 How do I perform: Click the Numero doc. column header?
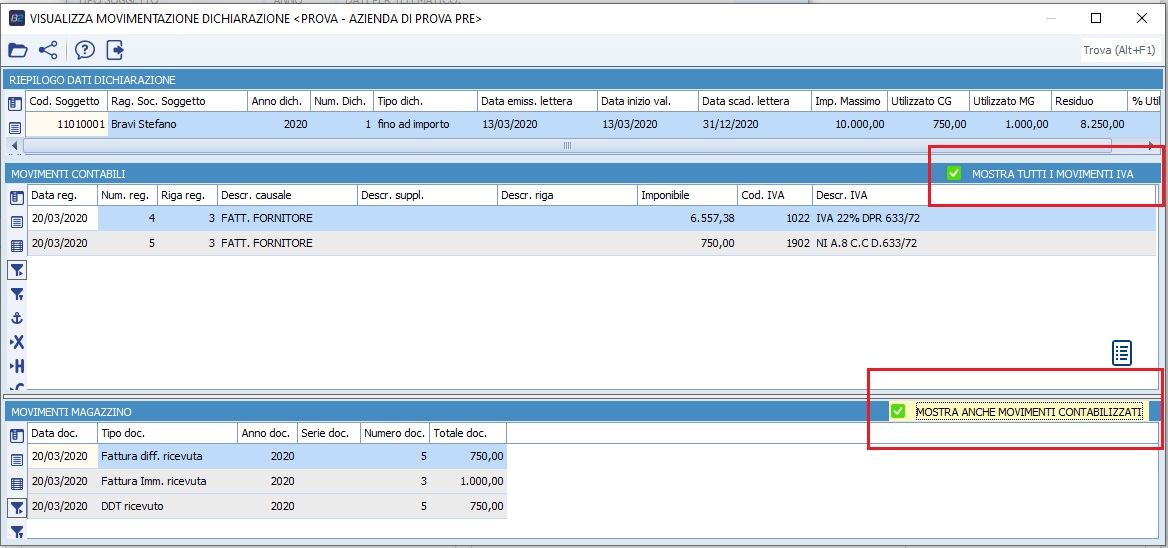[394, 433]
